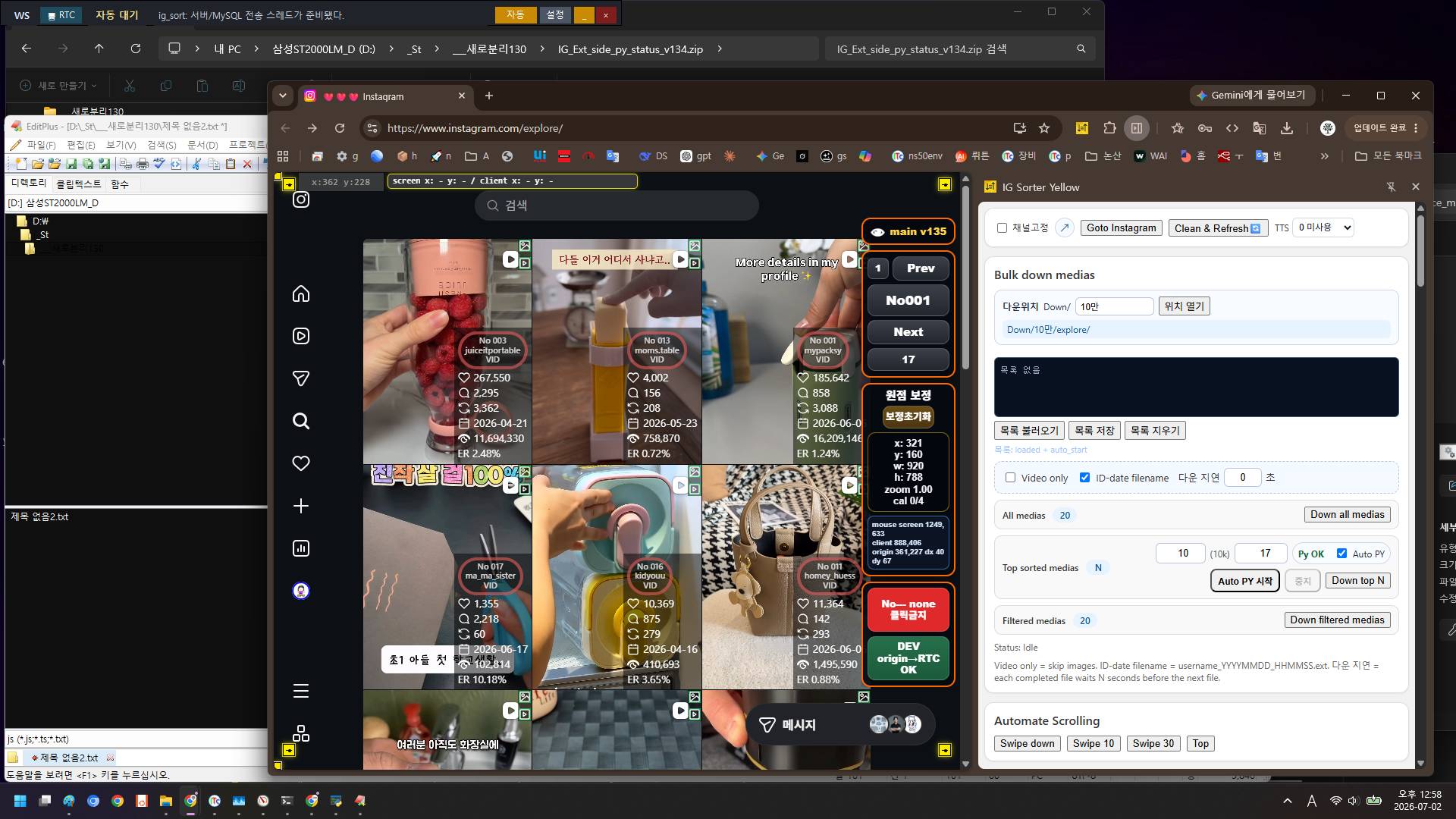
Task: Click the spell check icon in EditPlus toolbar
Action: click(x=158, y=164)
